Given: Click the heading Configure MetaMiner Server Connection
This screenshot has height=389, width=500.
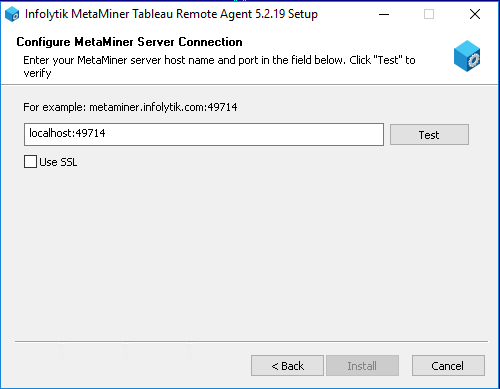Looking at the screenshot, I should (129, 42).
